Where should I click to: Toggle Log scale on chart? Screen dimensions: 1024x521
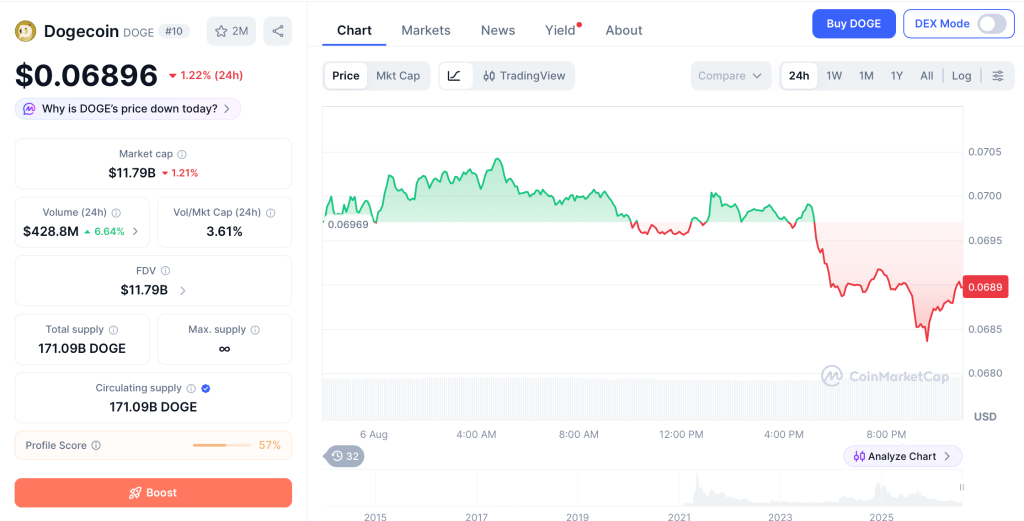coord(961,76)
